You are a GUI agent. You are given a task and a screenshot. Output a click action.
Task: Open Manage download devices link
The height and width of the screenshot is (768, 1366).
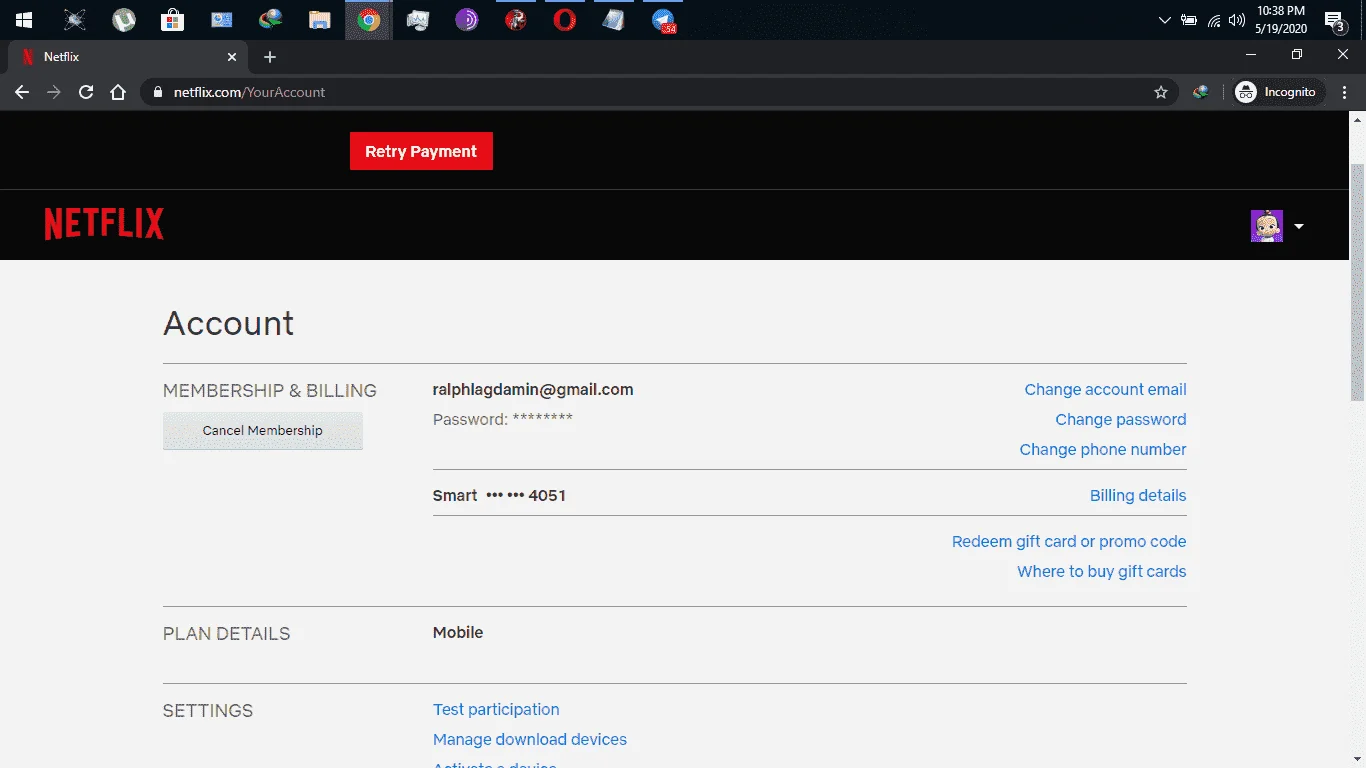pyautogui.click(x=530, y=740)
